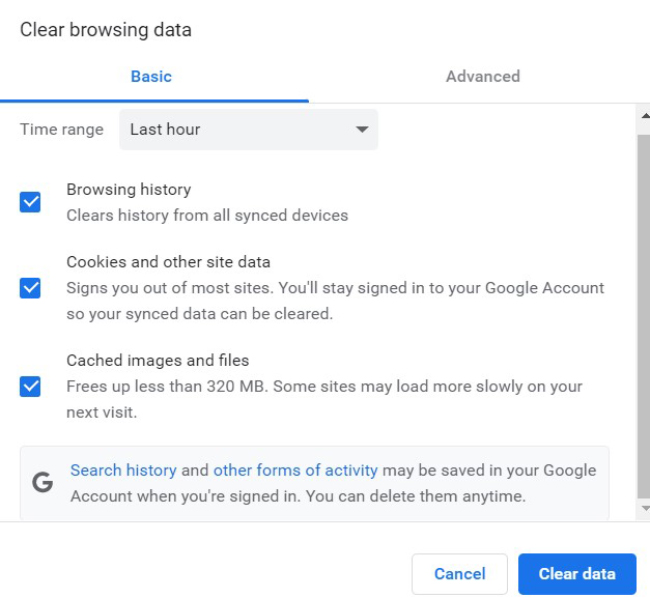Switch to the Advanced tab
The height and width of the screenshot is (598, 650).
(x=483, y=77)
